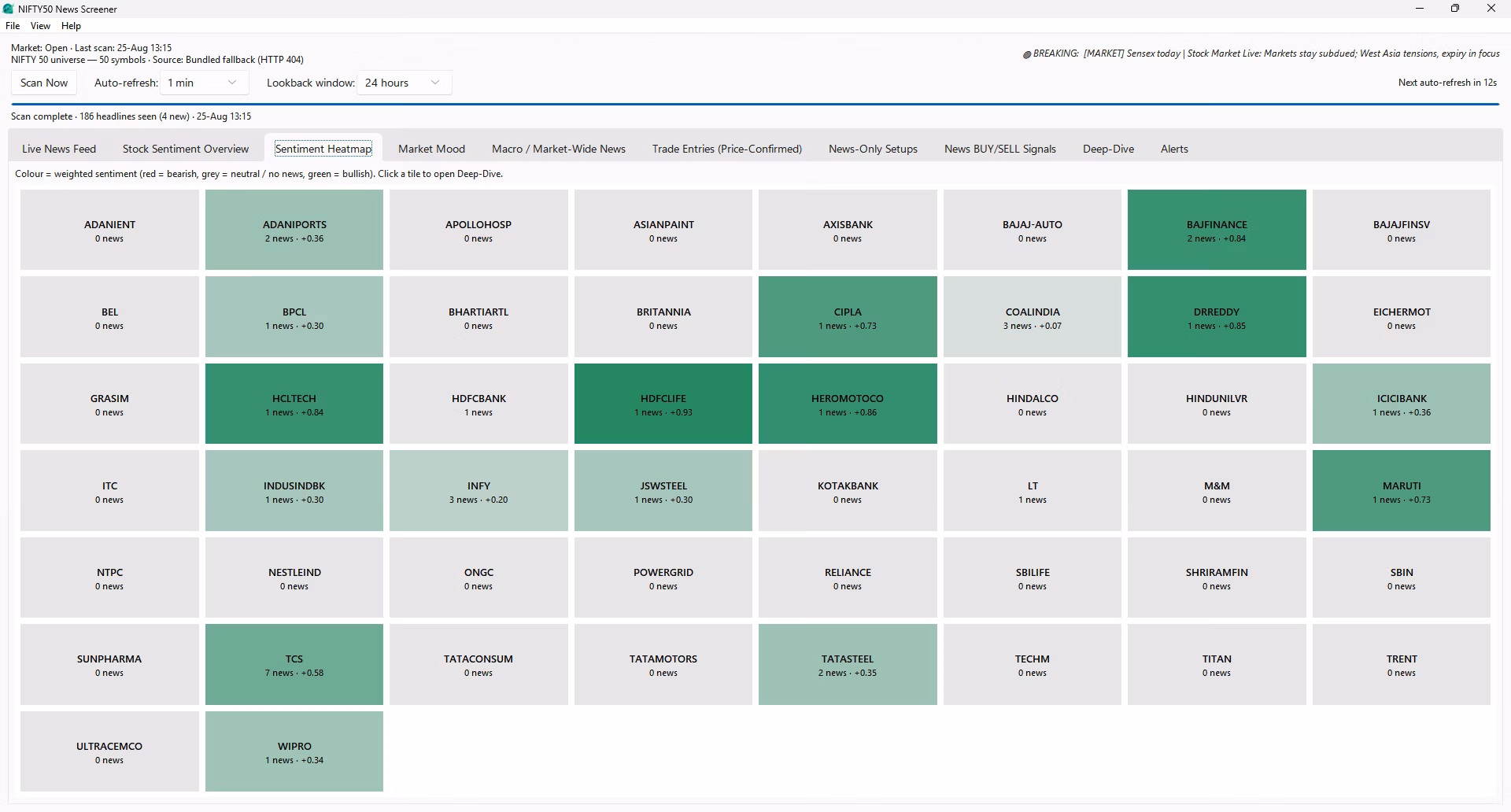Click the ASIANPAINT tile
This screenshot has height=812, width=1511.
(x=663, y=230)
